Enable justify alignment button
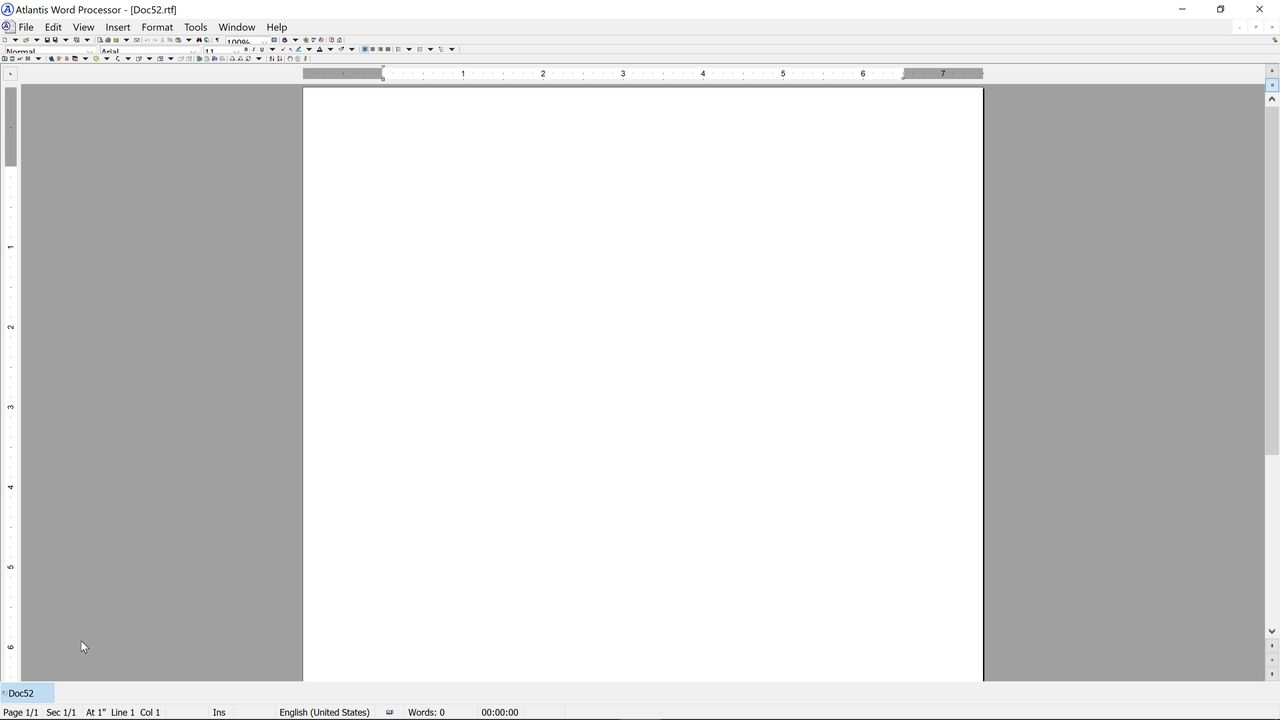 (388, 49)
